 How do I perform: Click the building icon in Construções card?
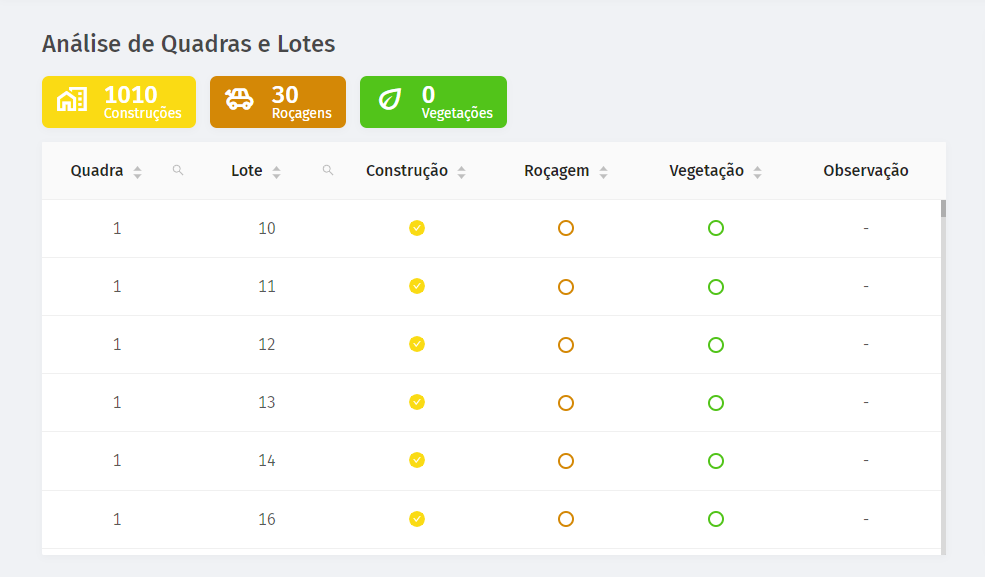click(x=72, y=100)
